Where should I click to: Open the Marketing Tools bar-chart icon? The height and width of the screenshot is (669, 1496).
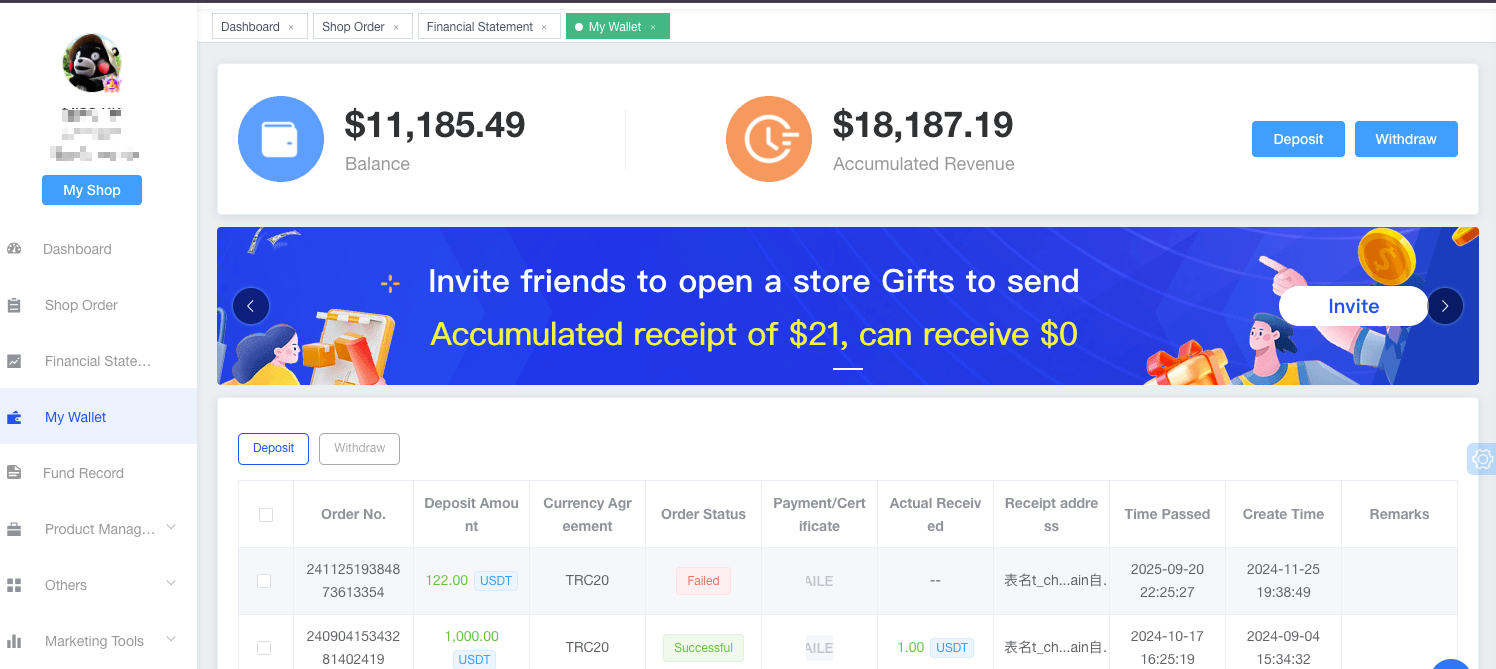[14, 641]
